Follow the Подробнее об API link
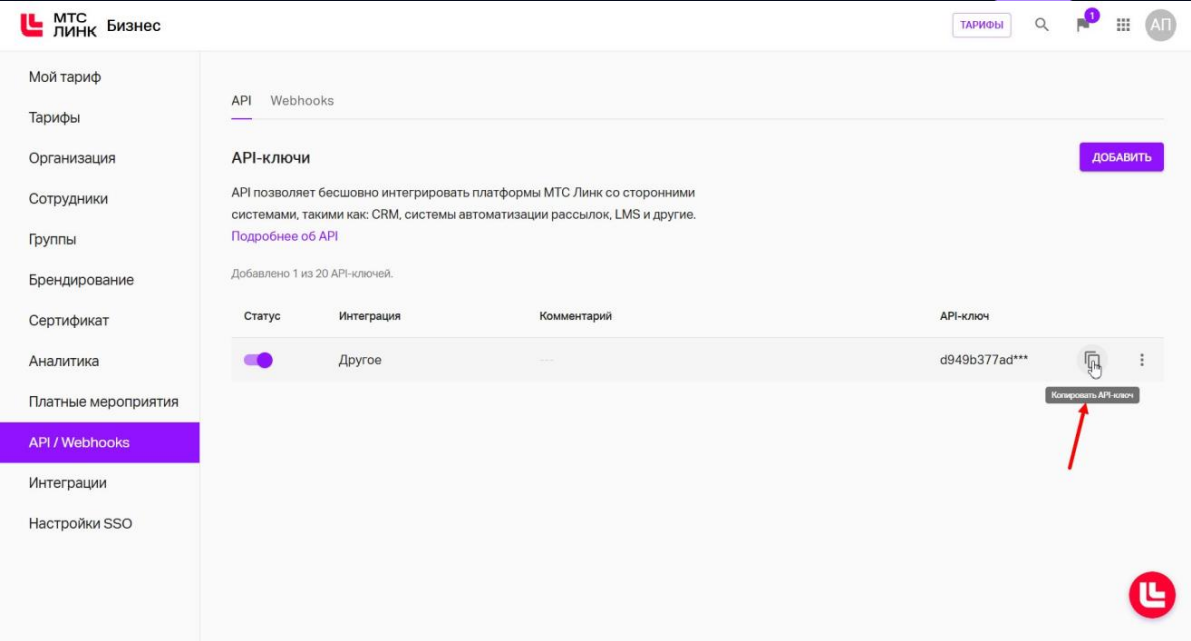Image resolution: width=1191 pixels, height=641 pixels. 285,236
